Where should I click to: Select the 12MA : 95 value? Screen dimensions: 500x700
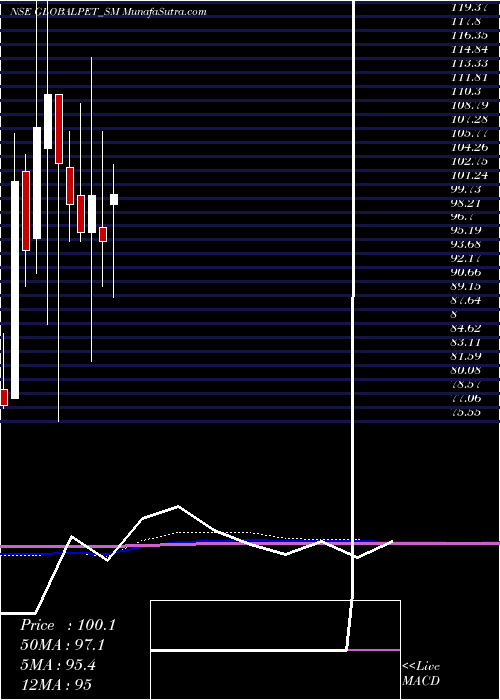tap(56, 685)
